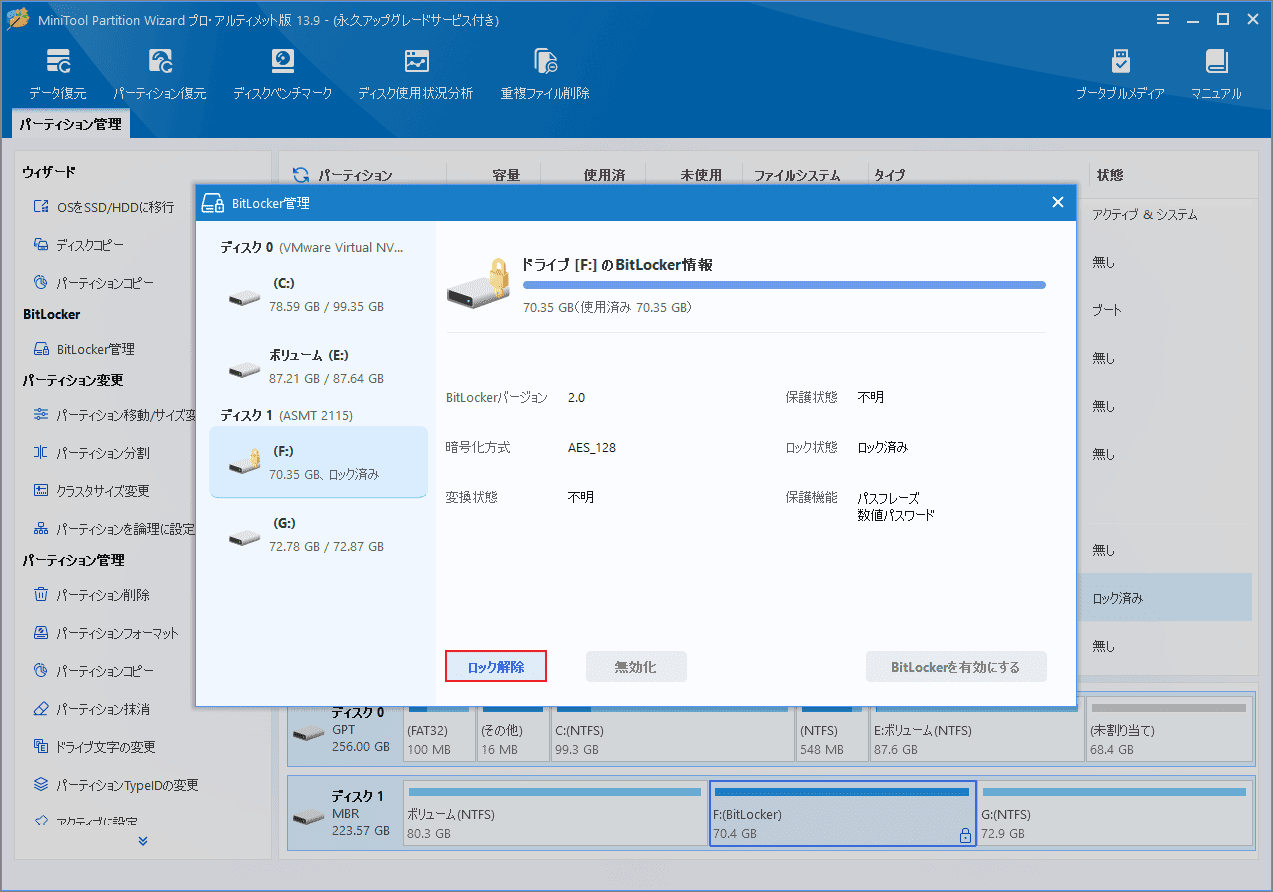
Task: Select locked drive (F:) in the BitLocker dialog
Action: (x=317, y=462)
